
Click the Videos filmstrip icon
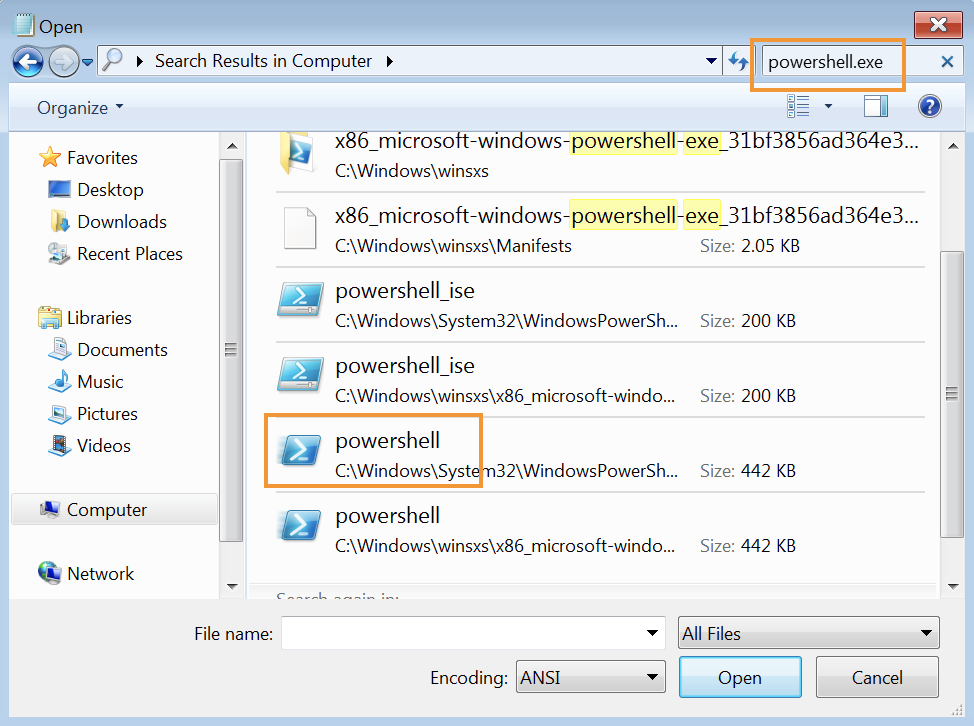click(x=60, y=446)
